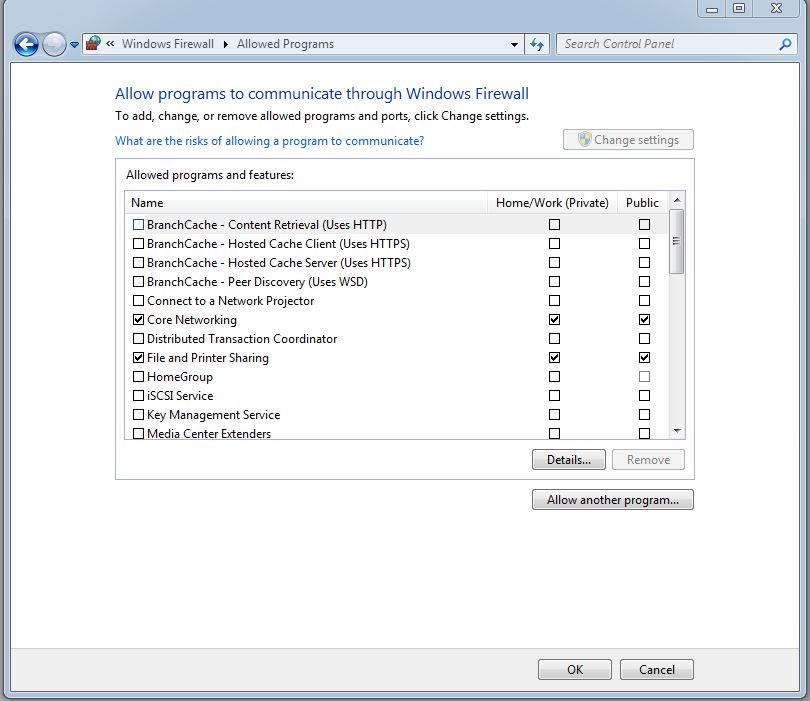Toggle BranchCache Hosted Cache Client name checkbox
This screenshot has width=810, height=701.
point(138,244)
